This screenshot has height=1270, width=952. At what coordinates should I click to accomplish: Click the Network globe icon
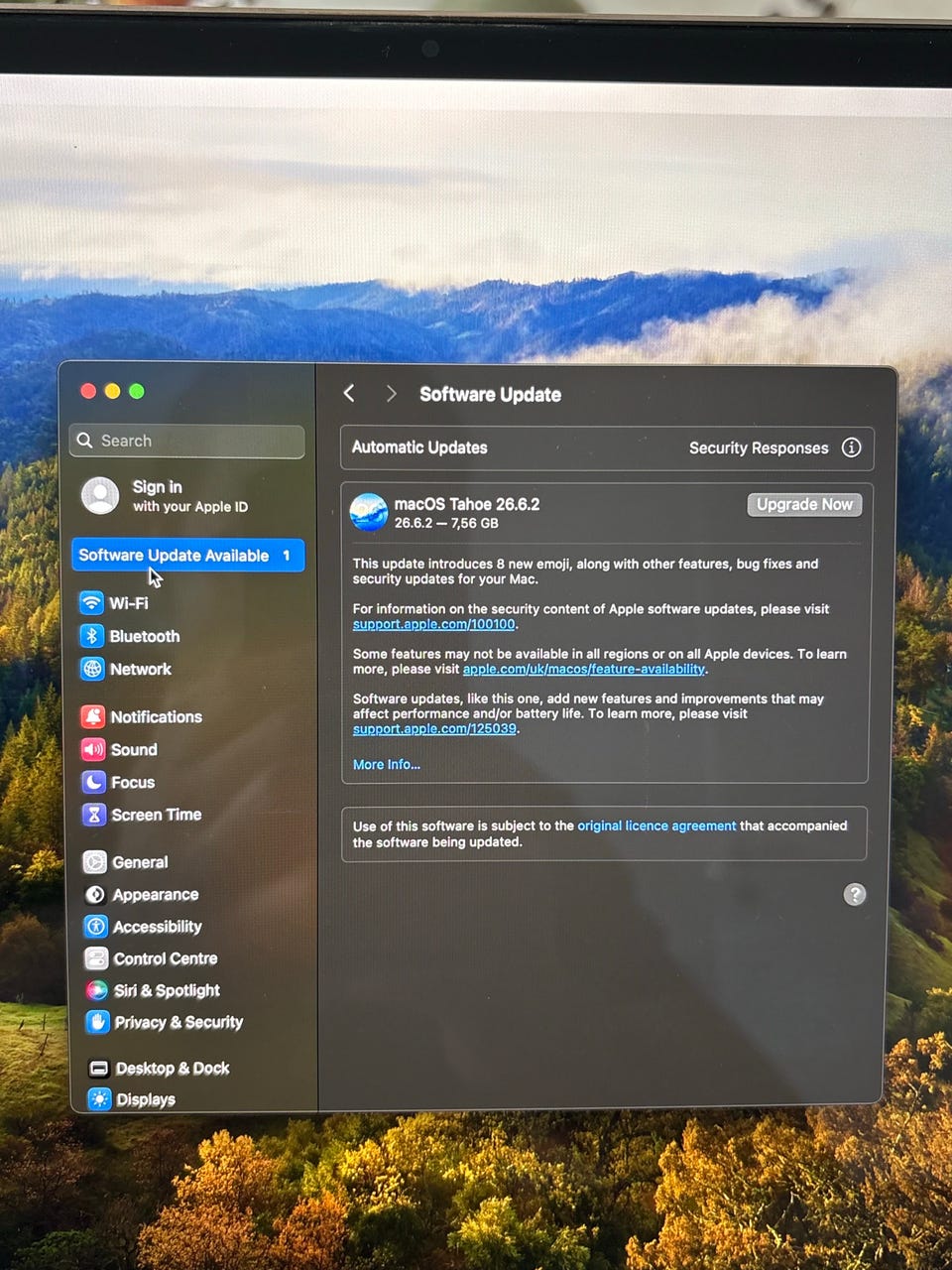[92, 669]
